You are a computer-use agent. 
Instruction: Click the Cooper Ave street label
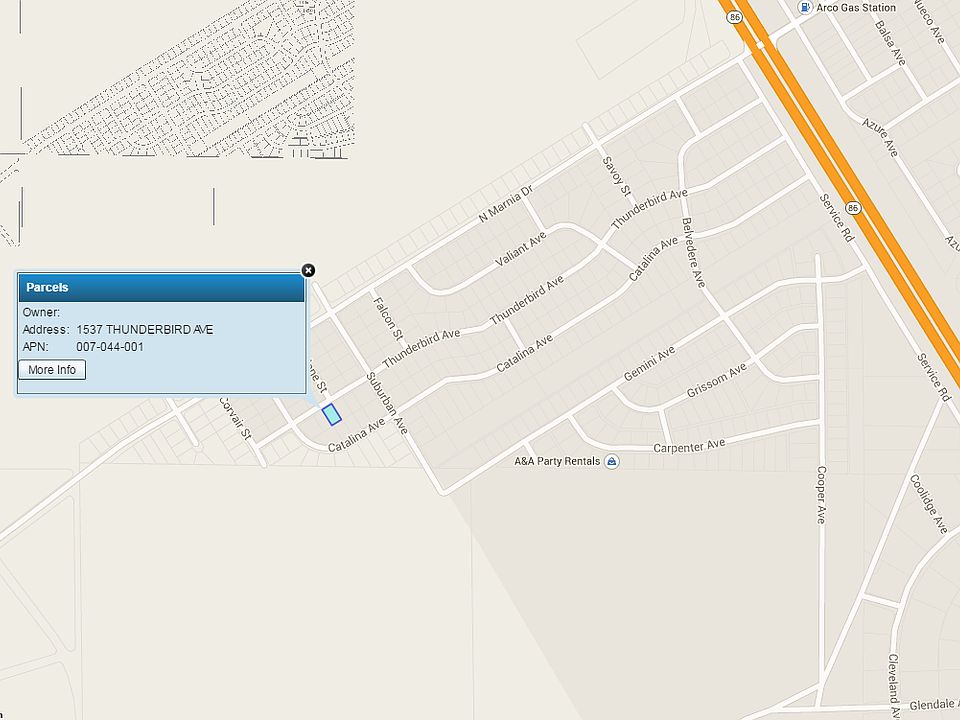821,495
